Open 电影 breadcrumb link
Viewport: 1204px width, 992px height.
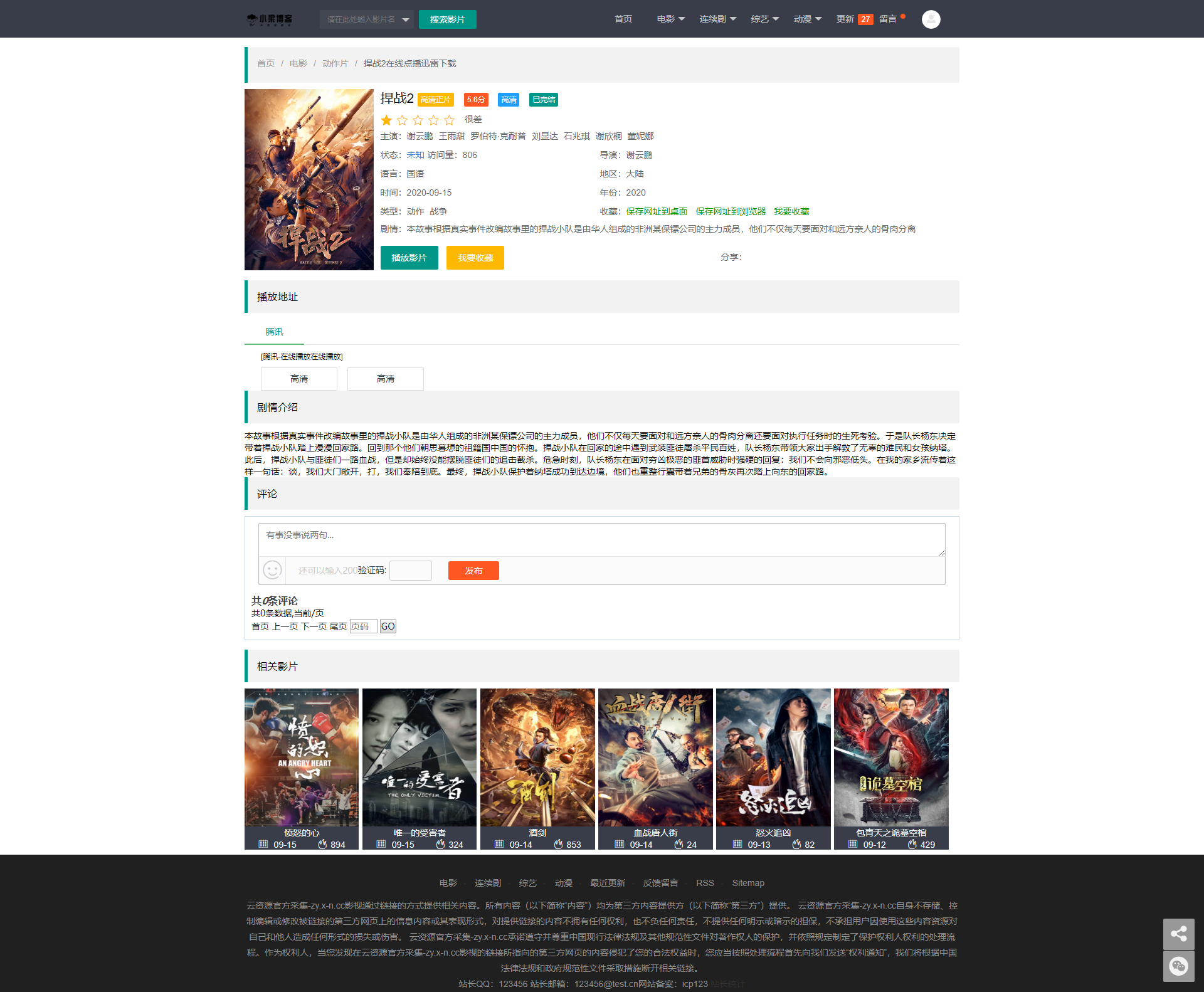point(298,63)
